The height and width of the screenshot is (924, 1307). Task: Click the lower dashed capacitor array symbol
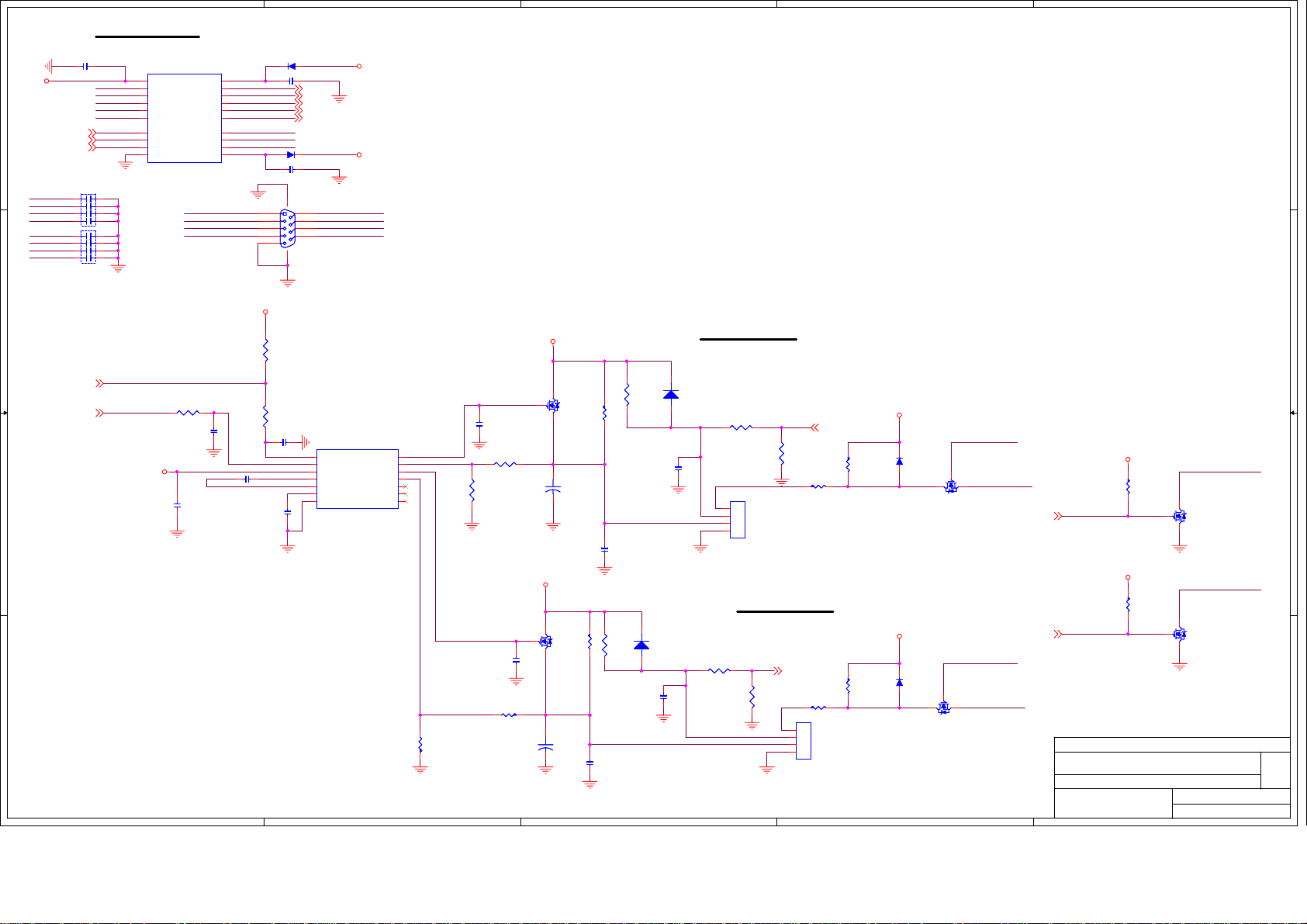88,247
